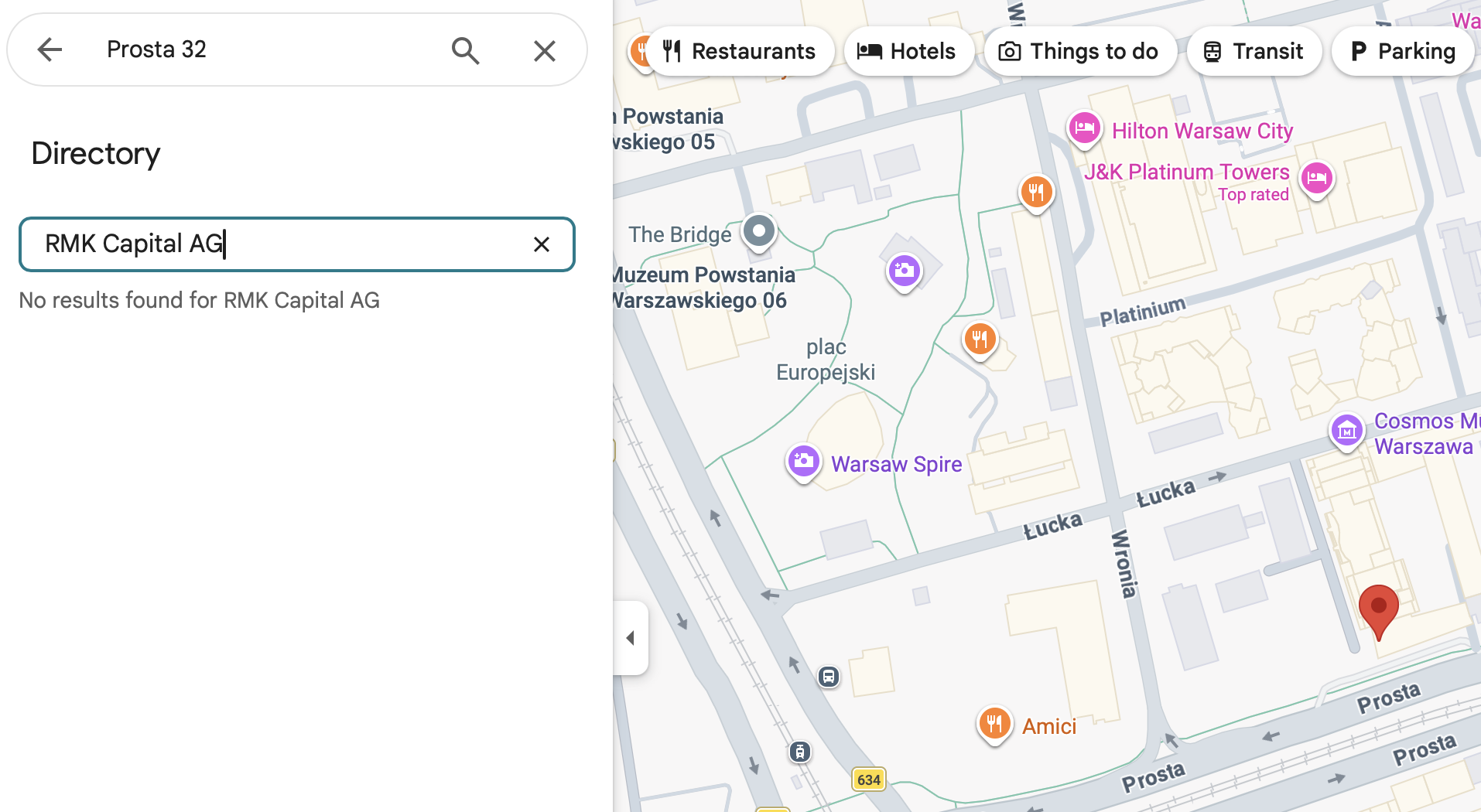Click the Amici restaurant label
This screenshot has width=1481, height=812.
click(x=1049, y=726)
